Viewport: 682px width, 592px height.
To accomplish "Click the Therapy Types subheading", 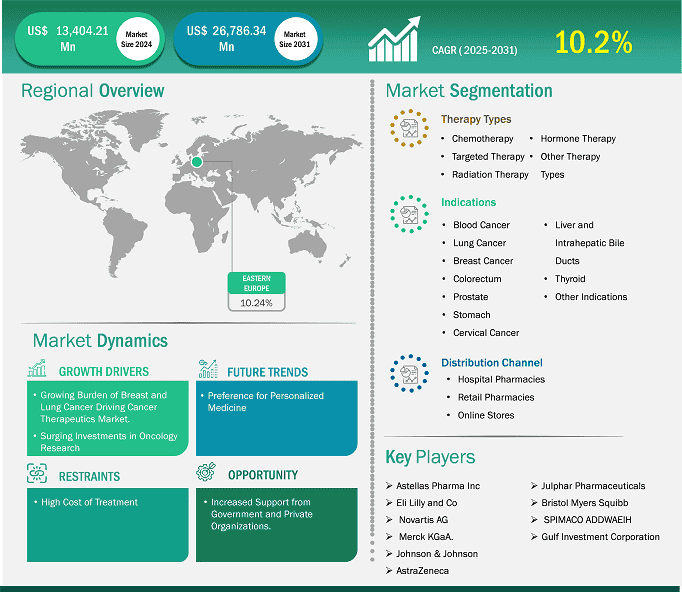I will [476, 119].
